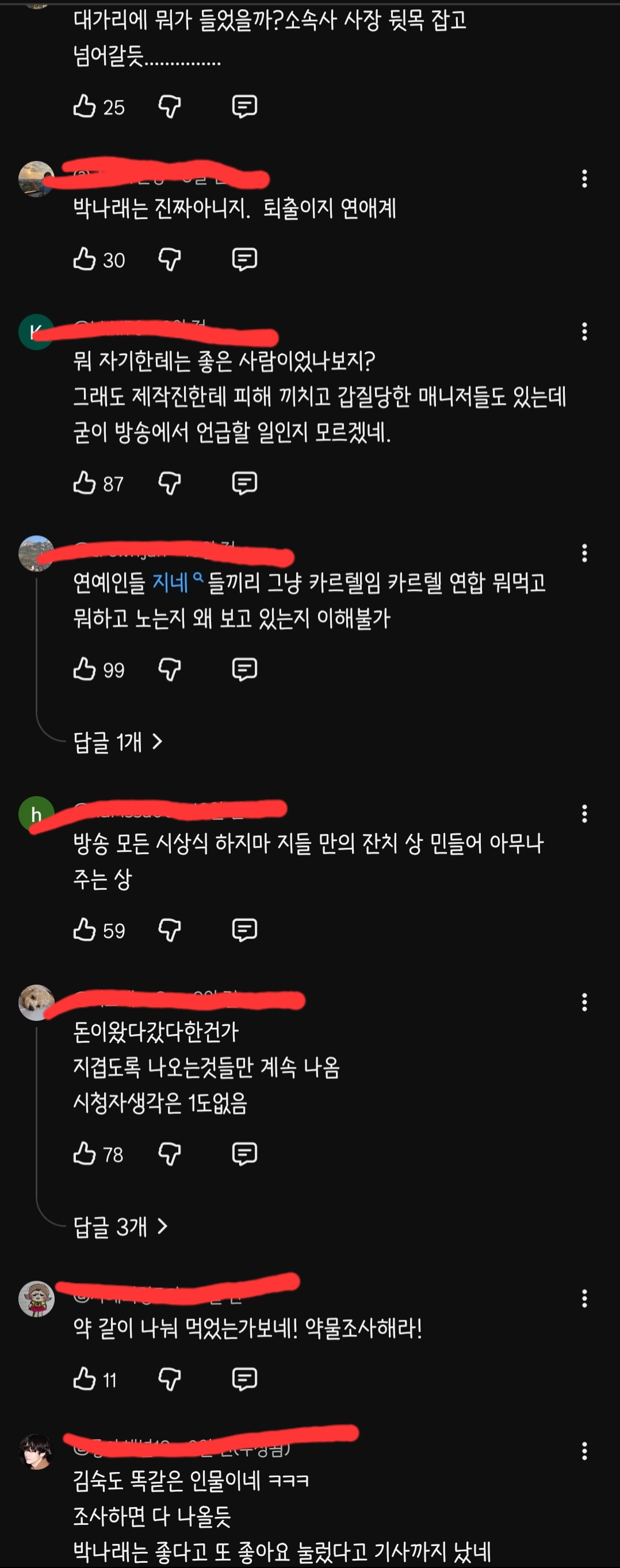Open reply box on 78-like comment

[x=244, y=1154]
